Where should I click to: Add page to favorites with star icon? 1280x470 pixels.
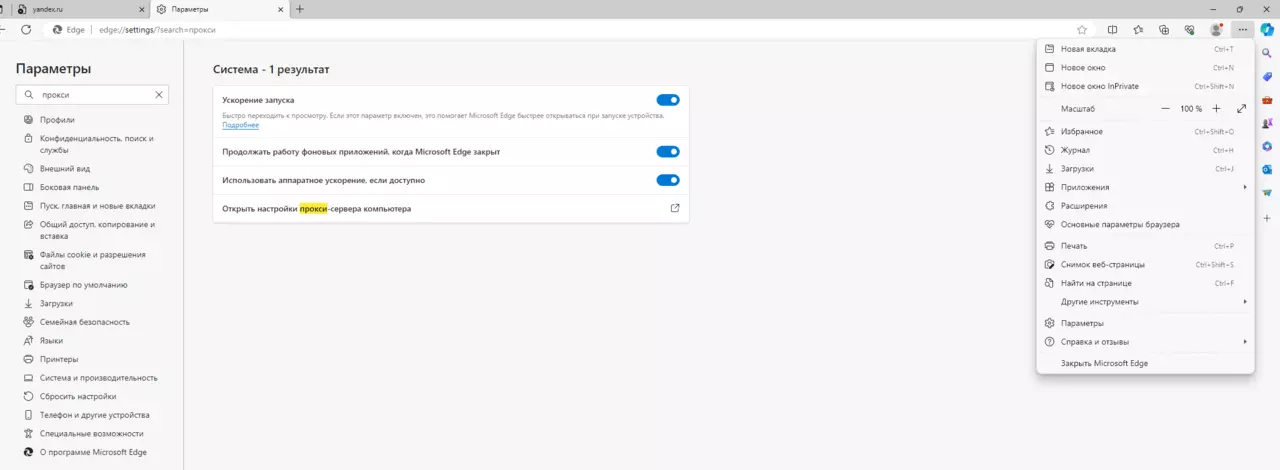(1082, 30)
